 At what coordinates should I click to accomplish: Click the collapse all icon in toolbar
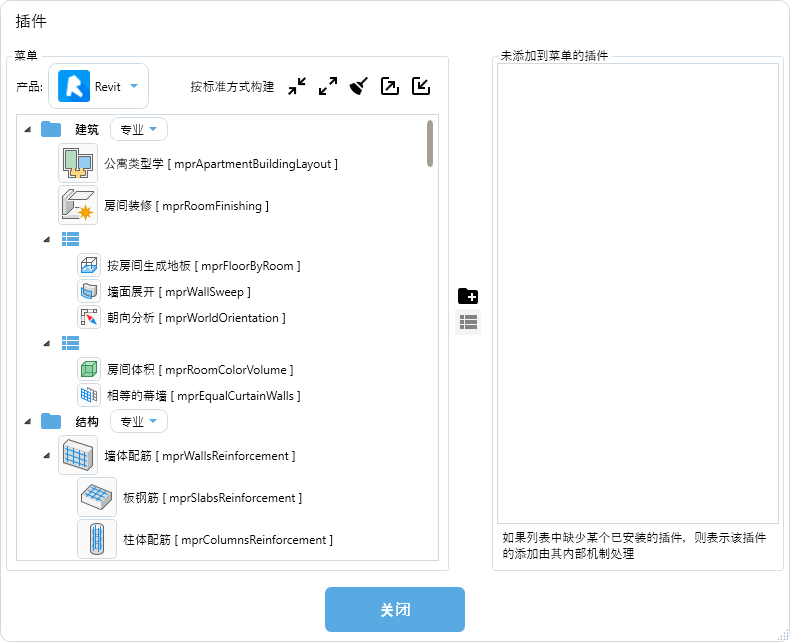pos(297,87)
